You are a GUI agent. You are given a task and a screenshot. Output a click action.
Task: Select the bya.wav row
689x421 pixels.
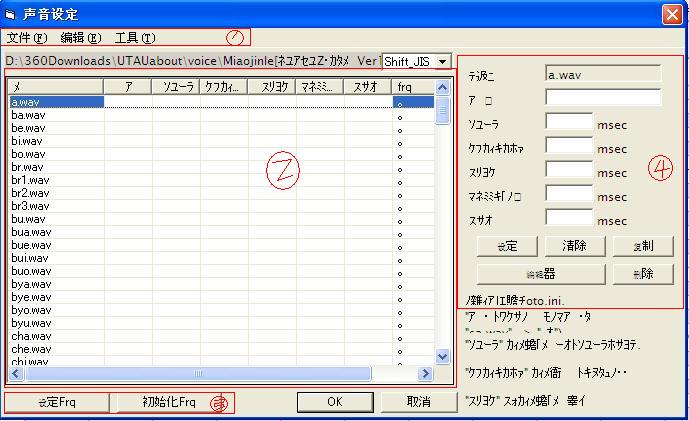coord(222,284)
